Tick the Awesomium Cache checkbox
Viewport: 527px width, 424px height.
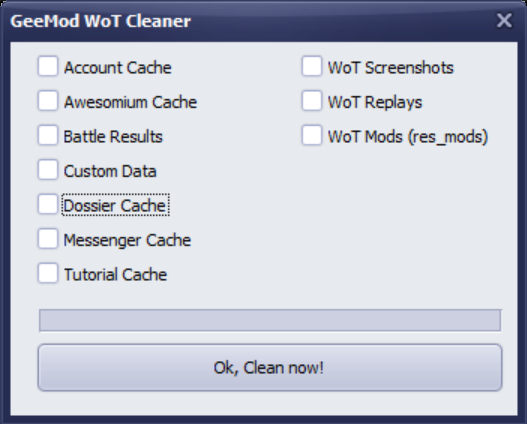(48, 101)
